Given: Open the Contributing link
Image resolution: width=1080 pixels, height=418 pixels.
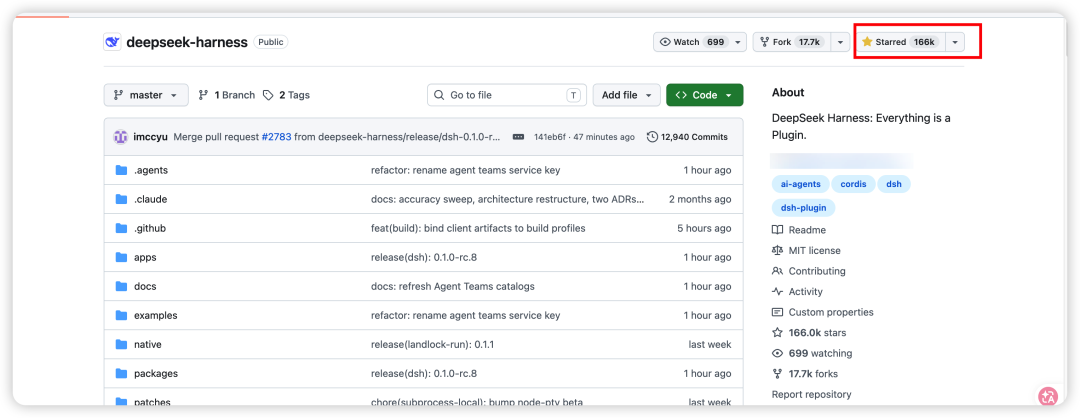Looking at the screenshot, I should click(809, 271).
